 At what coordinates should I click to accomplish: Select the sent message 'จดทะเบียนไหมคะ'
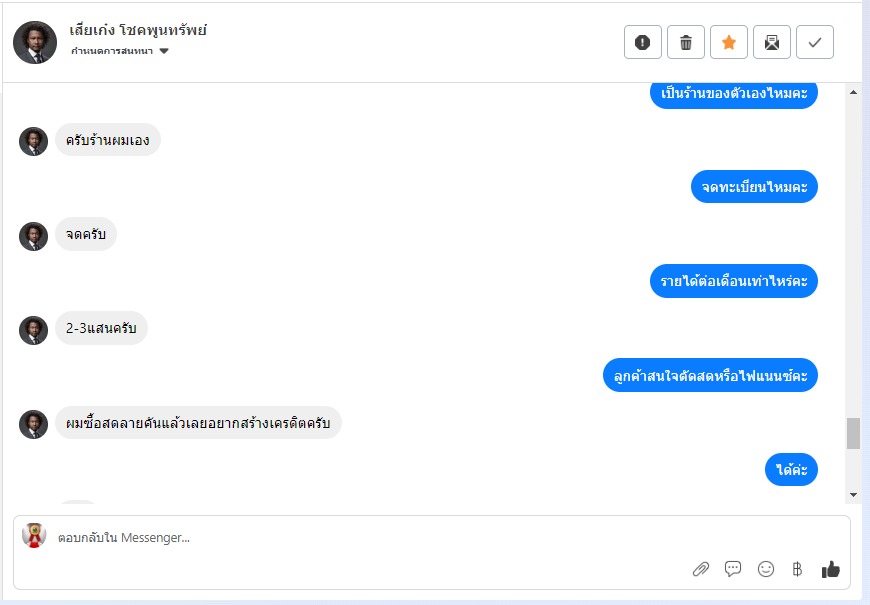tap(754, 186)
